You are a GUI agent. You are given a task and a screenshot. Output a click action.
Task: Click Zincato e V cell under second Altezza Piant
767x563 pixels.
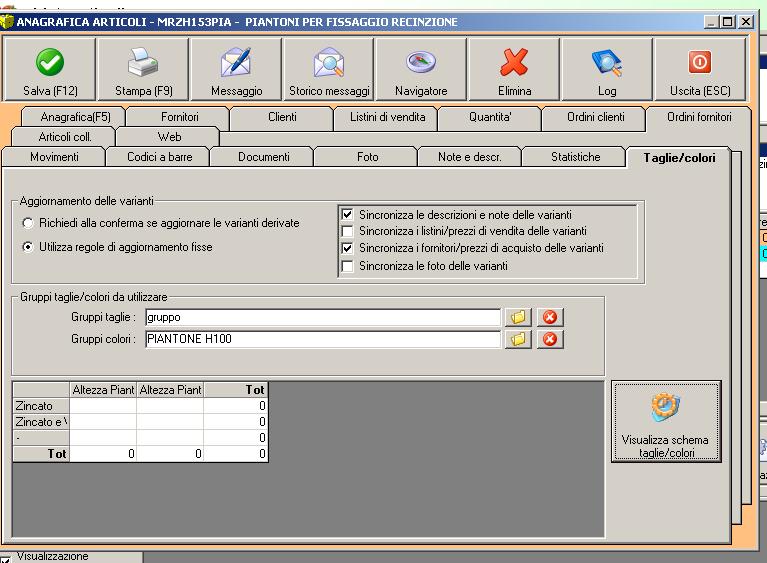tap(170, 422)
